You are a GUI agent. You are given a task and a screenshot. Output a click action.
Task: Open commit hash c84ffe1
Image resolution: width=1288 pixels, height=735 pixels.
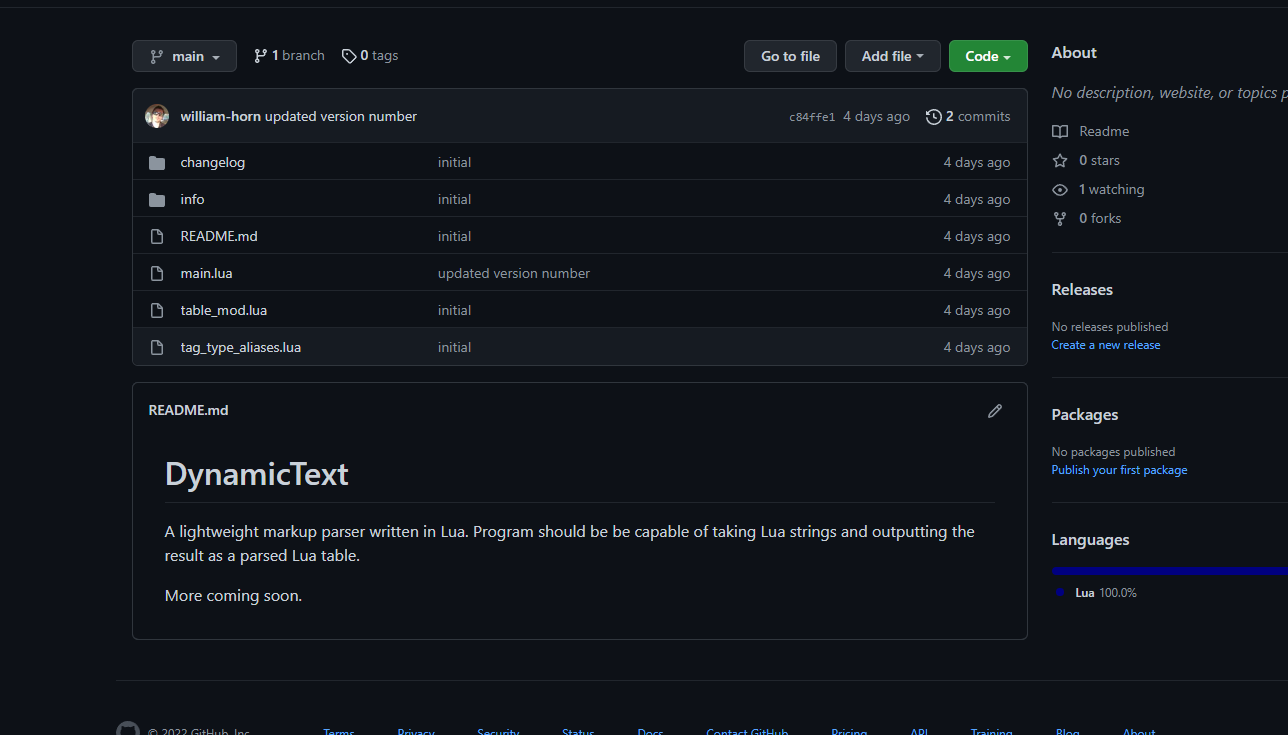pos(812,117)
